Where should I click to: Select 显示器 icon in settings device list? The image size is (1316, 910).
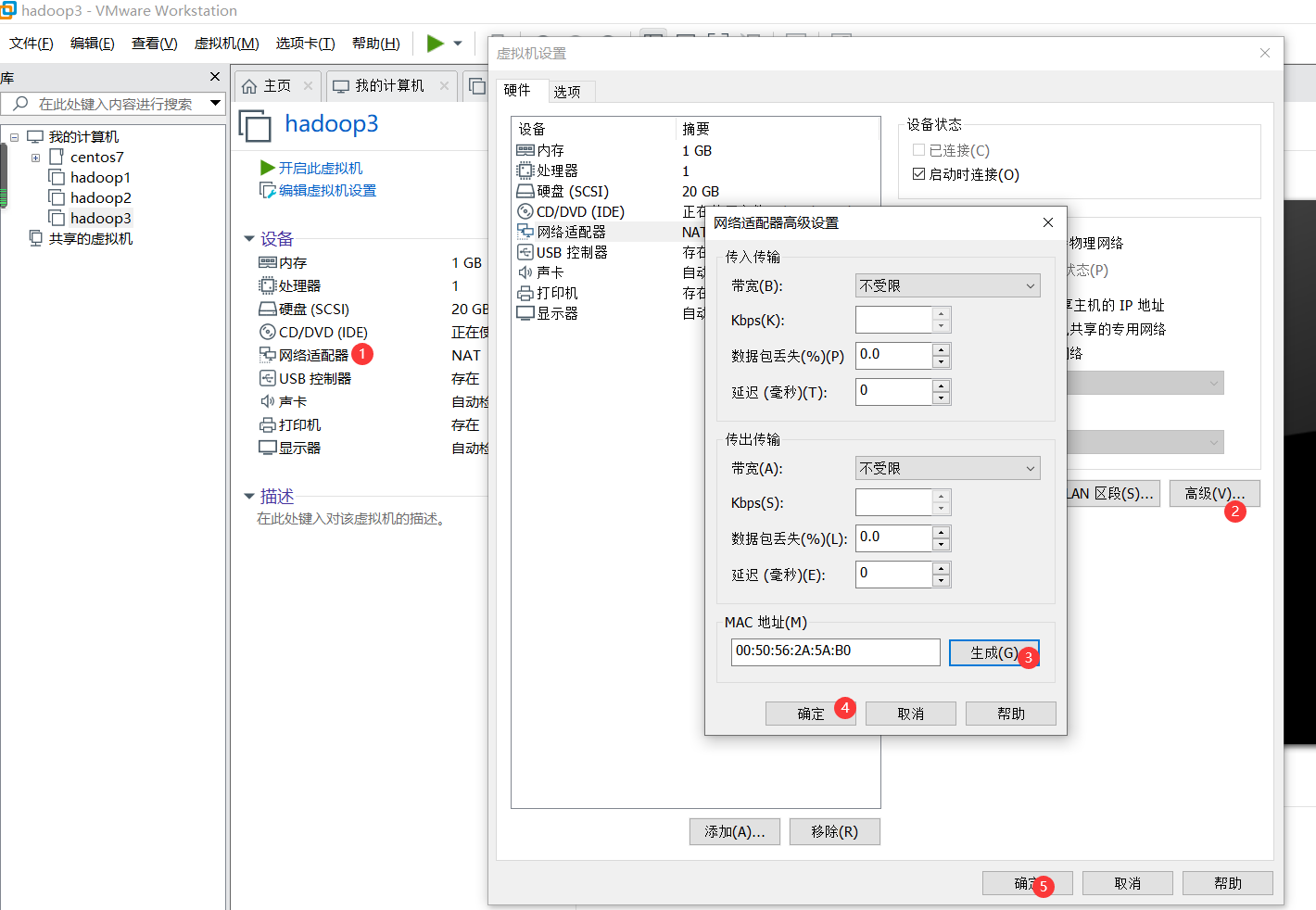[x=525, y=313]
